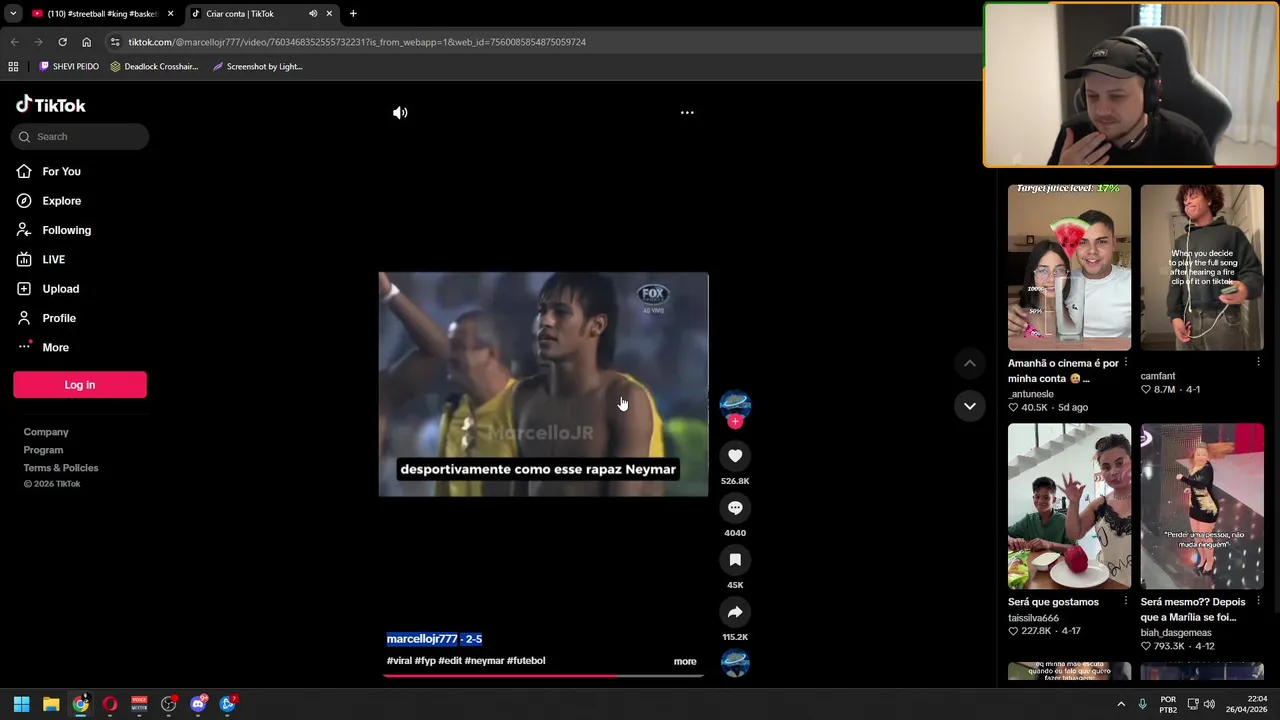Expand the caption with the more link

point(685,661)
